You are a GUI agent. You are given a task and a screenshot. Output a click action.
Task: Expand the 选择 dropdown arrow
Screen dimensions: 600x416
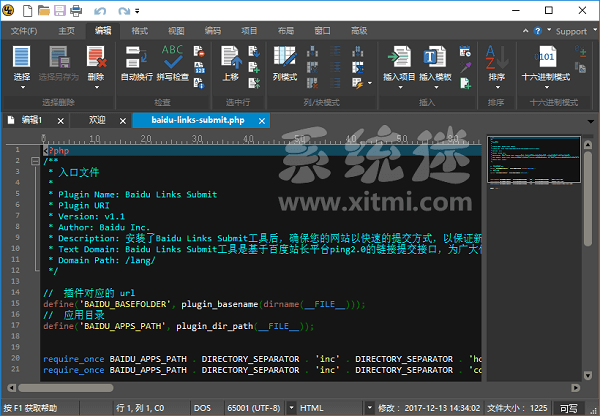22,87
